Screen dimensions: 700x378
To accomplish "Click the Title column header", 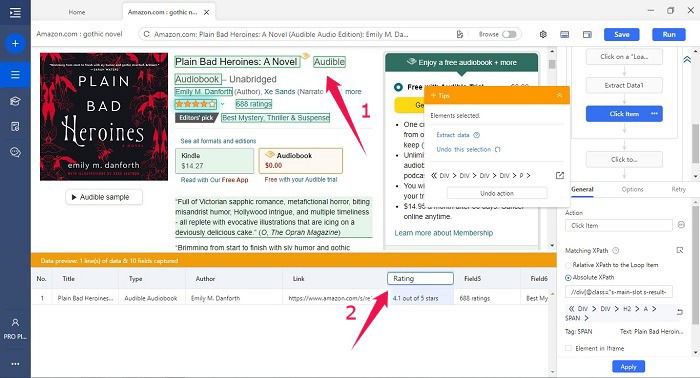I will (68, 278).
